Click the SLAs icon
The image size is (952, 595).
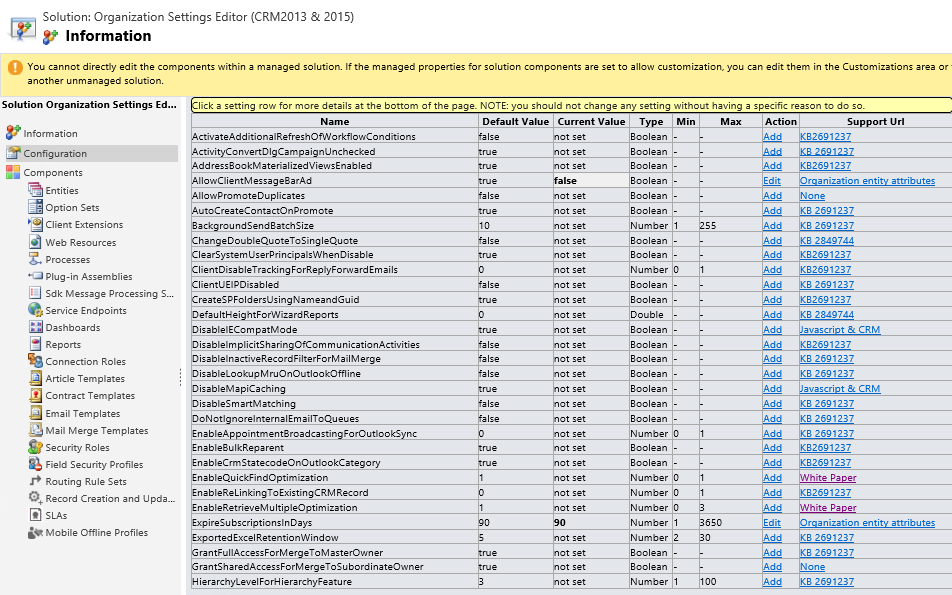(x=35, y=515)
